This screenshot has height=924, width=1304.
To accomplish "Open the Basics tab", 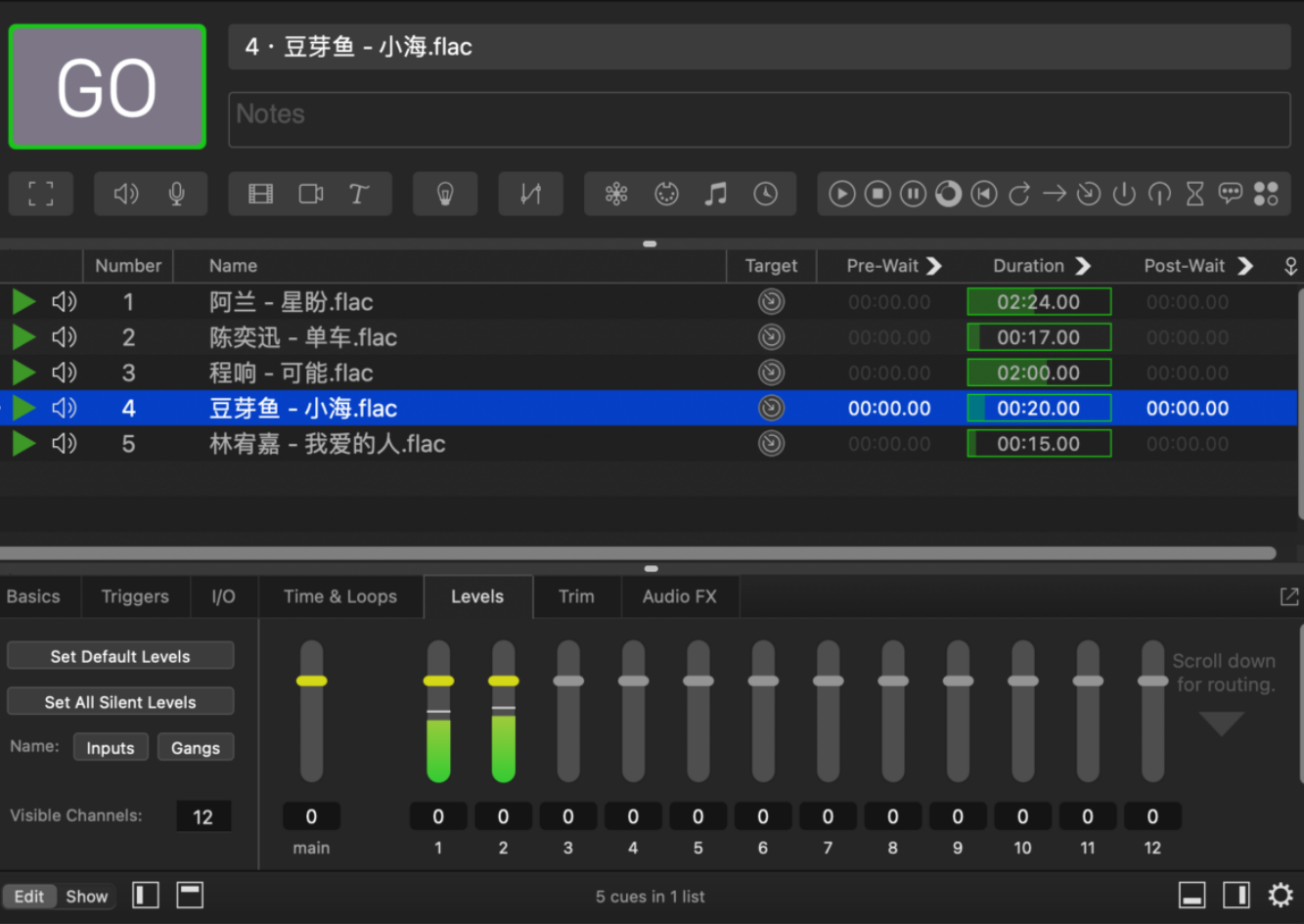I will [33, 596].
